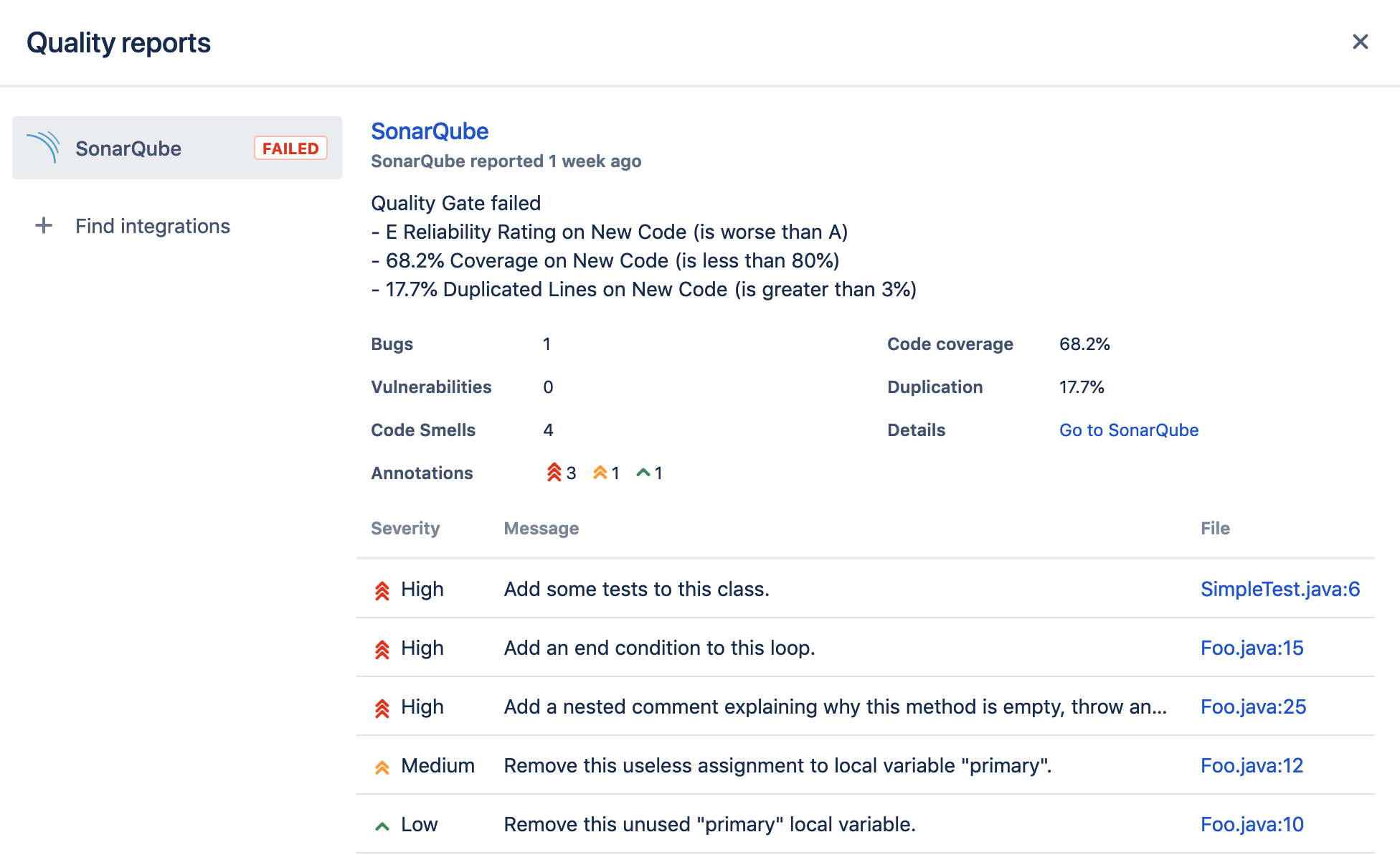Viewport: 1400px width, 865px height.
Task: Open Foo.java:10 file link
Action: pyautogui.click(x=1252, y=824)
